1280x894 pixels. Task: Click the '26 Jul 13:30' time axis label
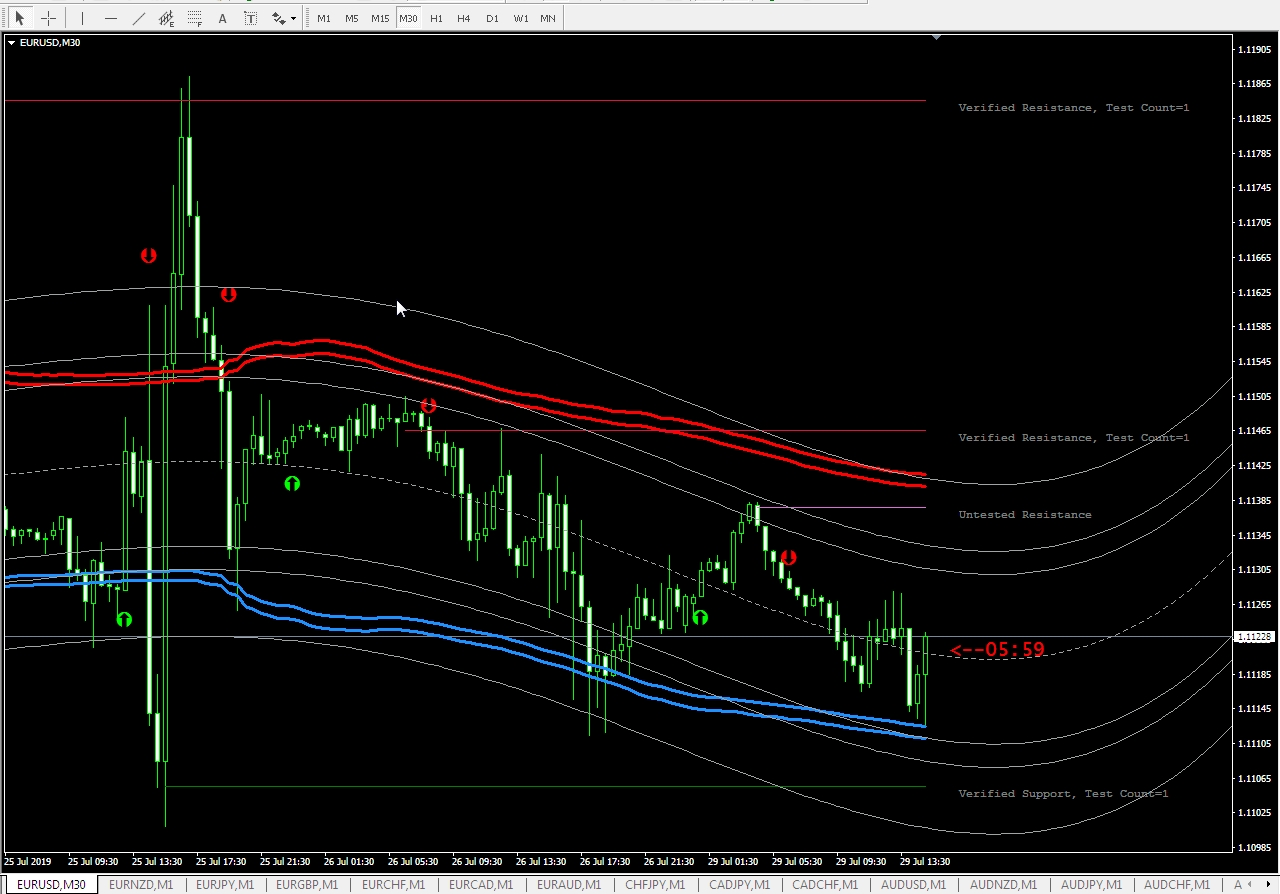(541, 861)
